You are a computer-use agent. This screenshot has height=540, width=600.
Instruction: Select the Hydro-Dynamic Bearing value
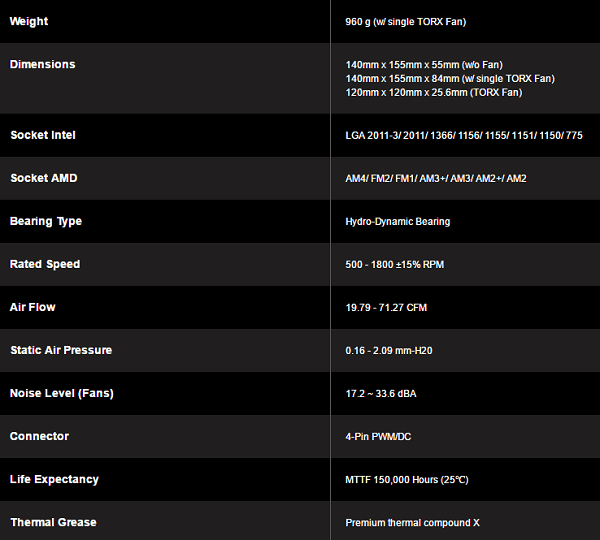(397, 221)
